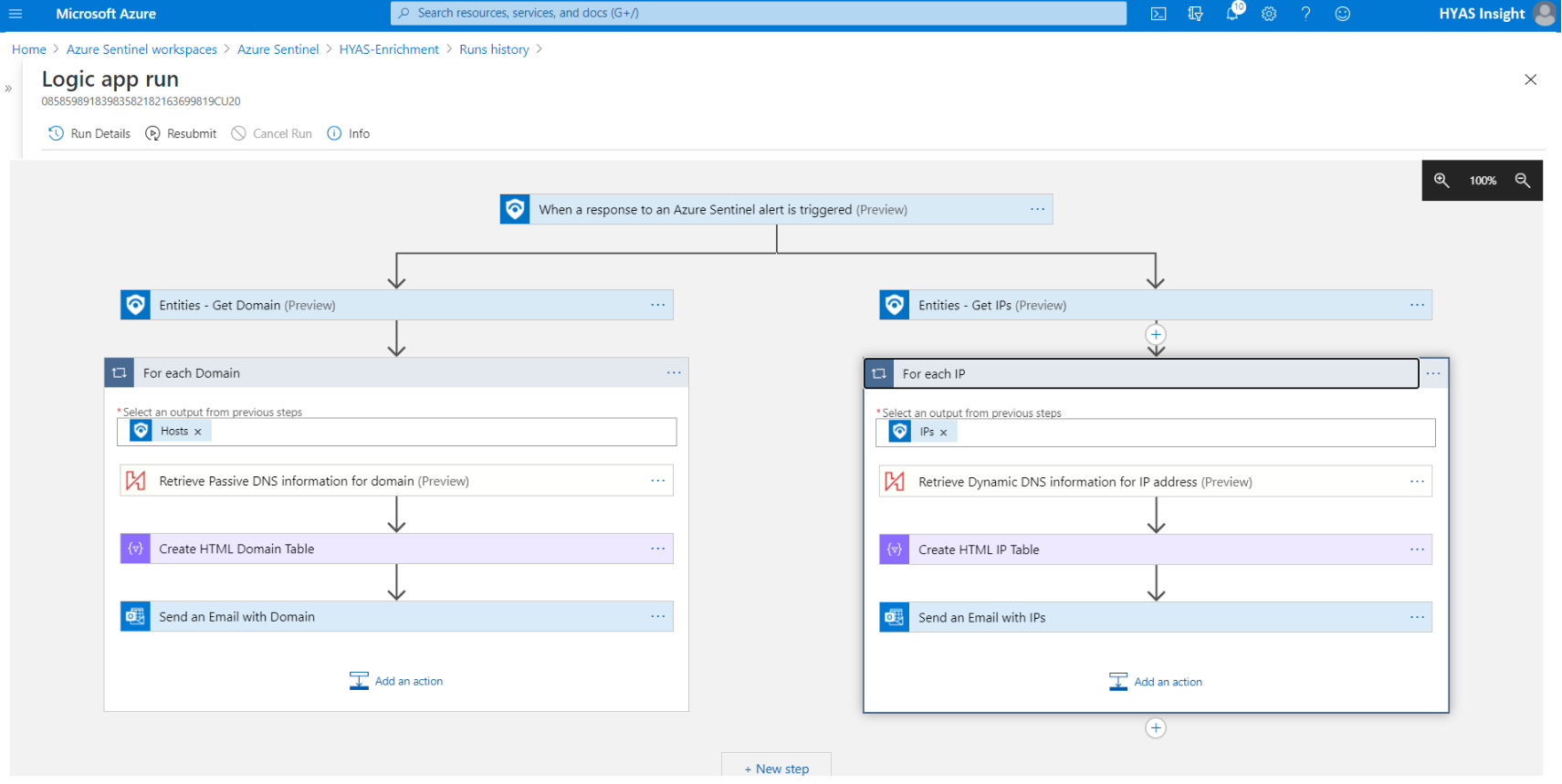This screenshot has height=784, width=1562.
Task: Add an action in For each Domain
Action: (396, 681)
